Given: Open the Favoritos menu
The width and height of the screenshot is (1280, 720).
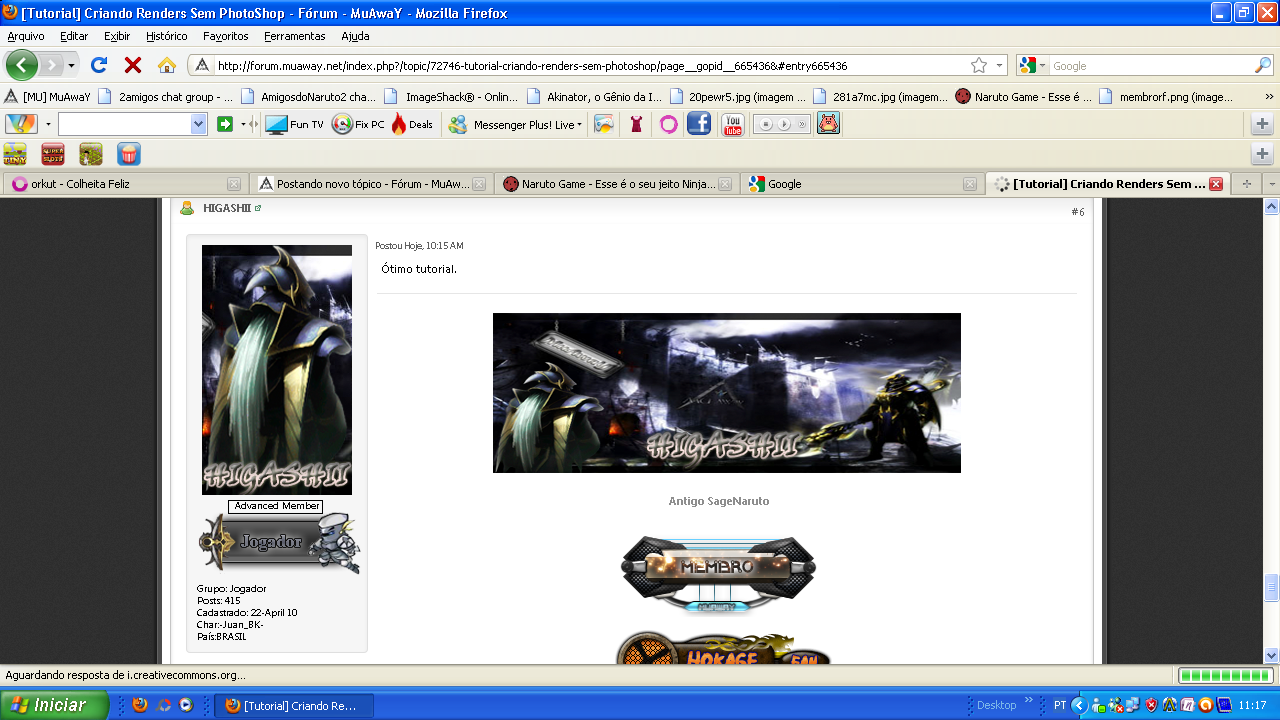Looking at the screenshot, I should click(x=225, y=36).
